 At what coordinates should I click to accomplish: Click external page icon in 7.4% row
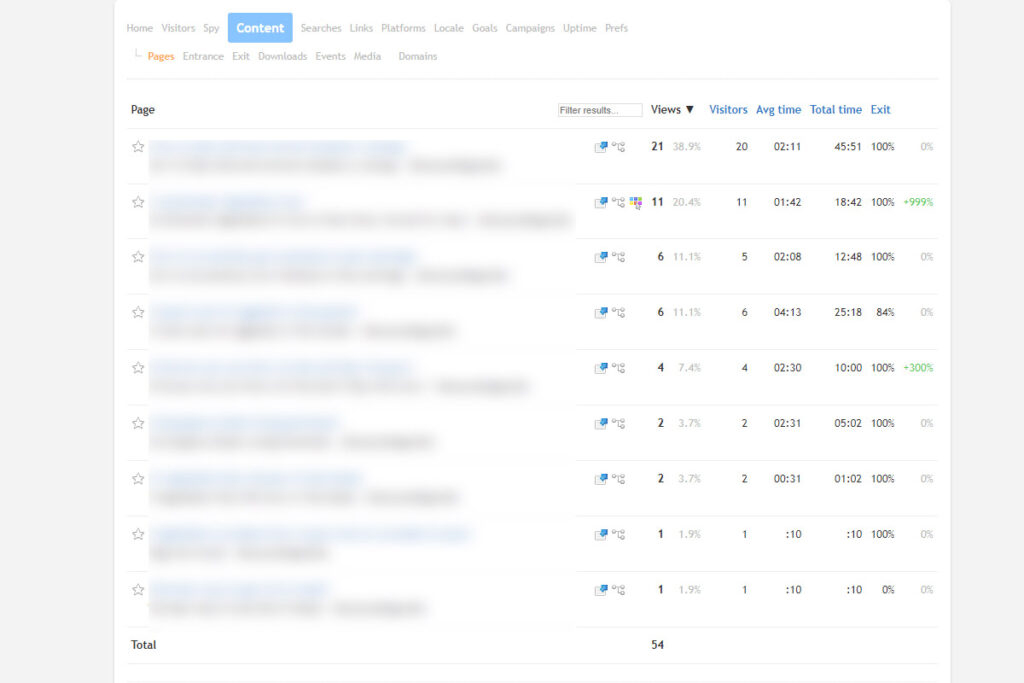coord(601,368)
